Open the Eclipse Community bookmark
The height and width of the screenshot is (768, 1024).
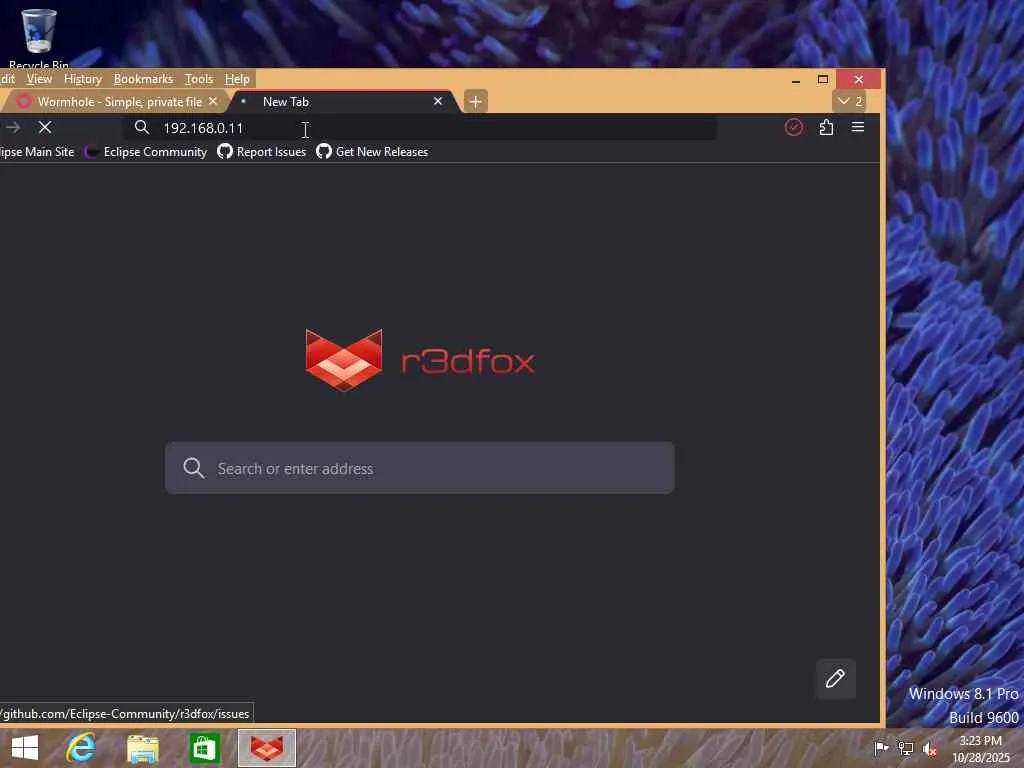click(146, 152)
